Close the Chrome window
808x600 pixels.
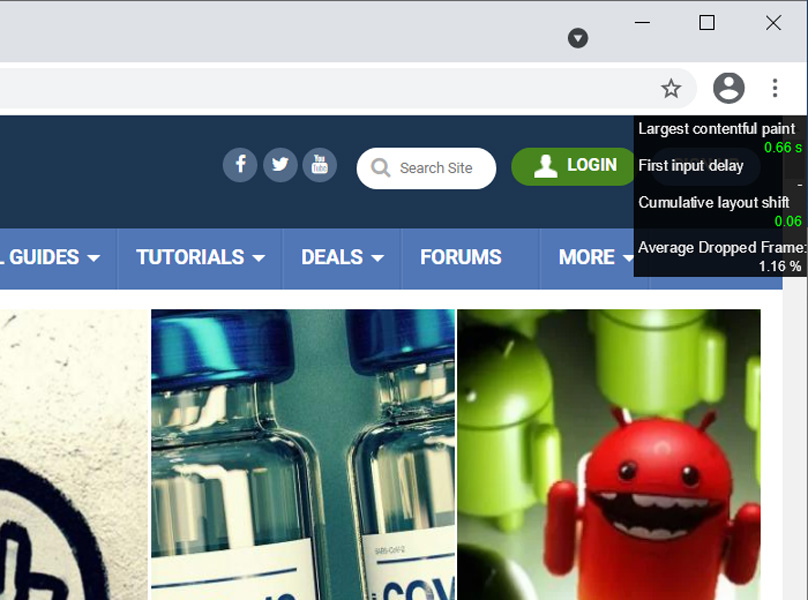[773, 23]
